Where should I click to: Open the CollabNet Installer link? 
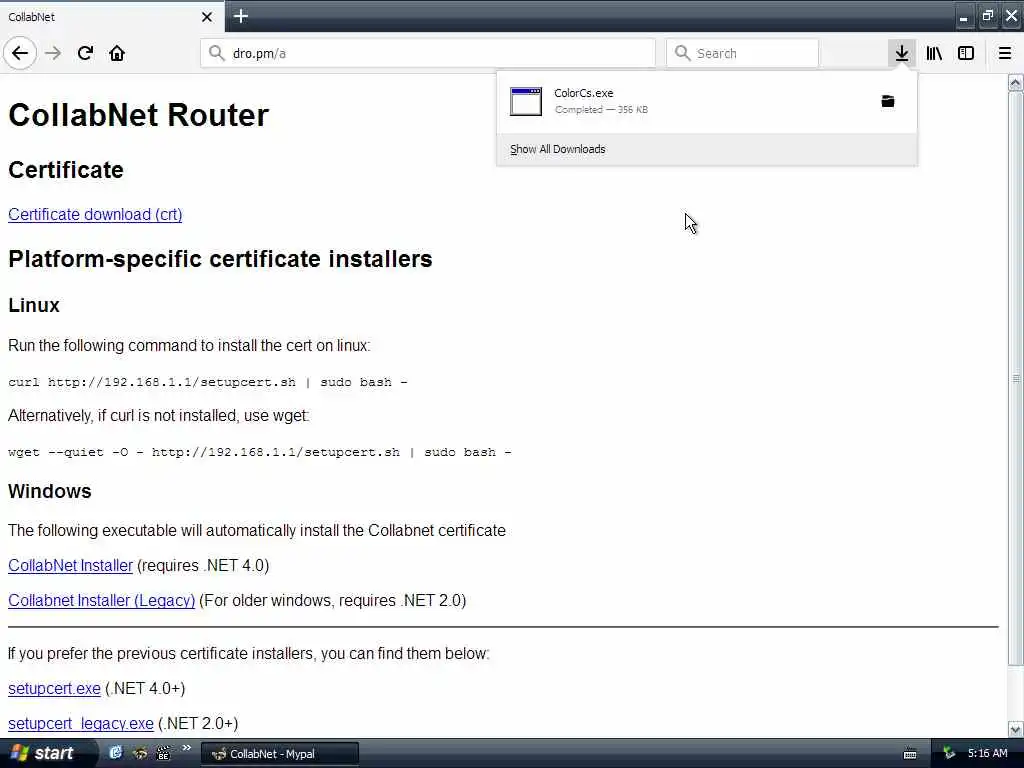tap(71, 566)
